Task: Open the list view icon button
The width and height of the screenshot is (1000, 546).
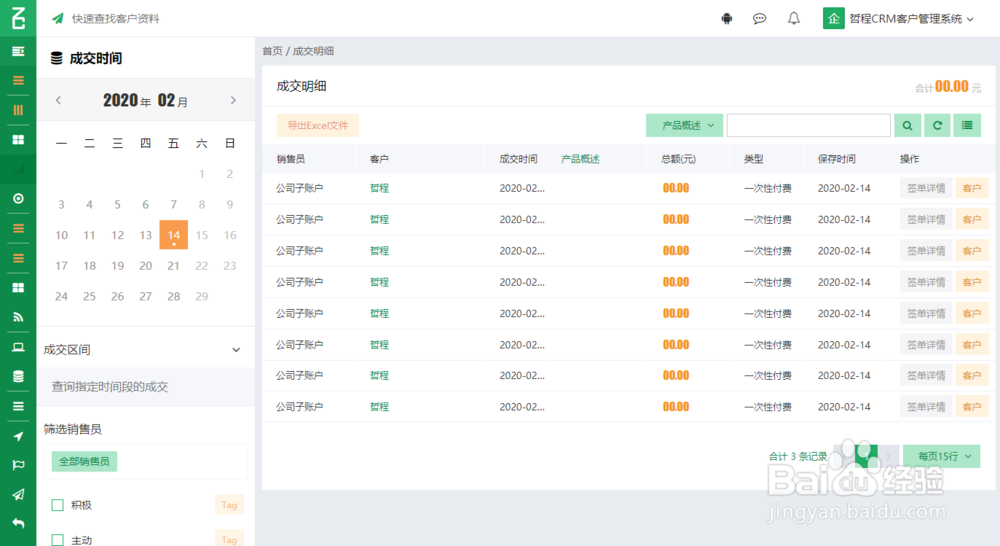Action: [x=967, y=126]
